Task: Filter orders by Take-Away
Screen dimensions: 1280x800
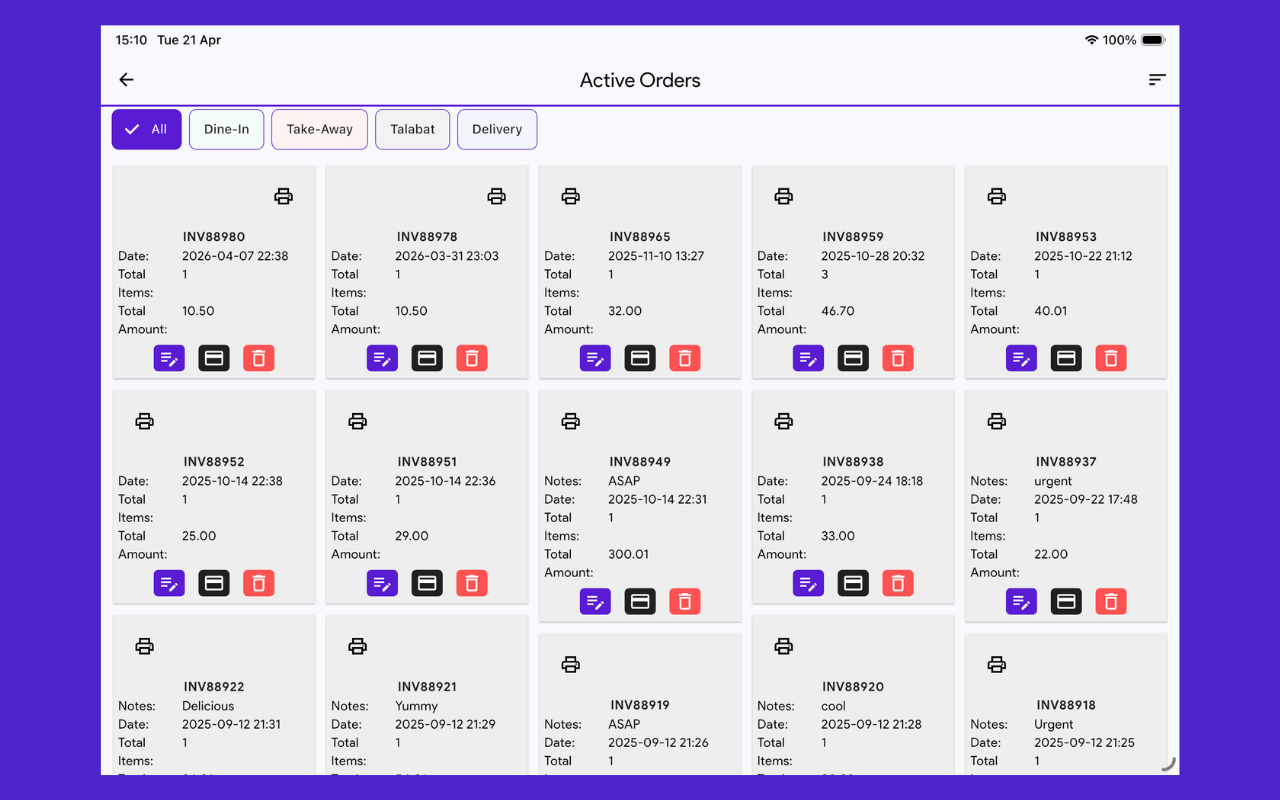Action: (320, 129)
